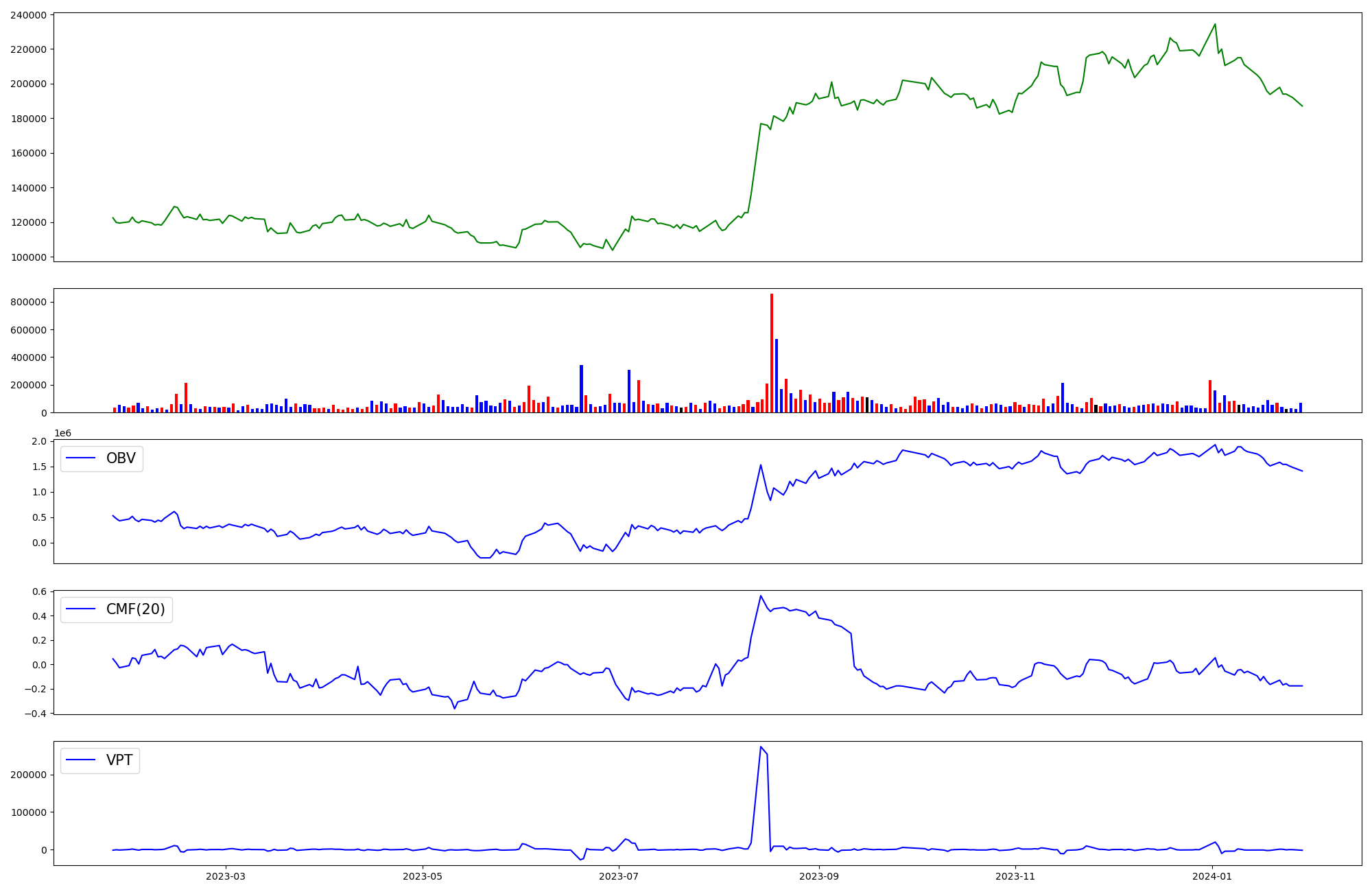Screen dimensions: 1372x892
Task: Click the peak of the VPT spike
Action: (x=761, y=747)
